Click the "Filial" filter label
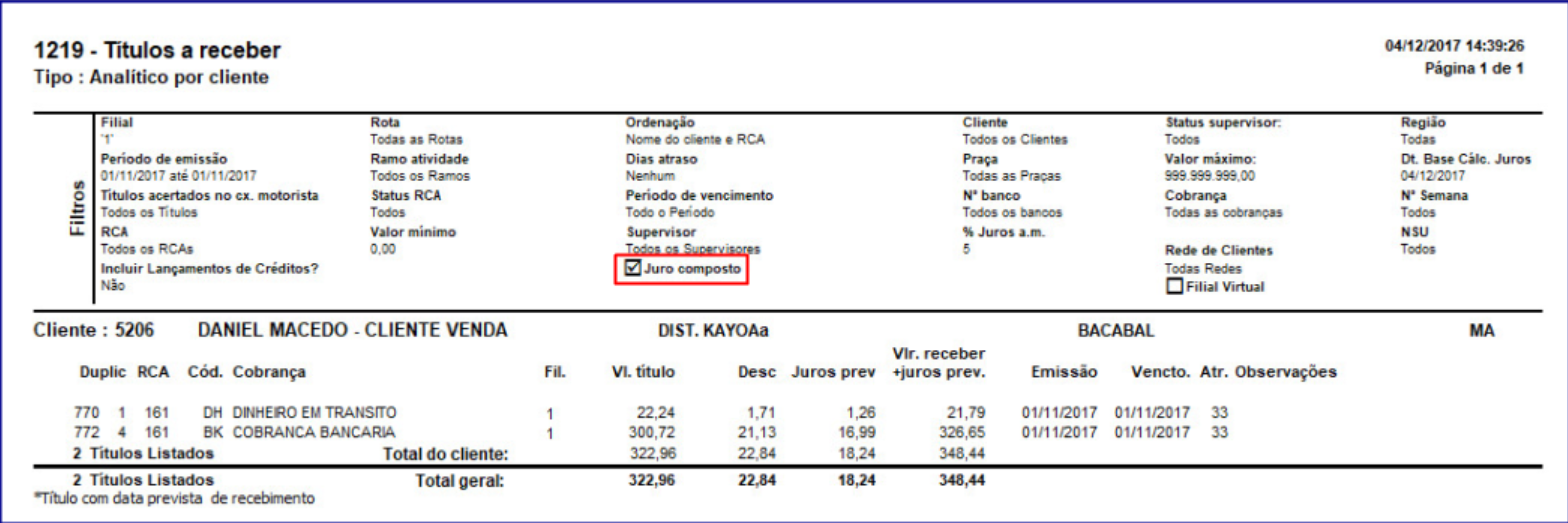The height and width of the screenshot is (523, 1568). (x=117, y=123)
